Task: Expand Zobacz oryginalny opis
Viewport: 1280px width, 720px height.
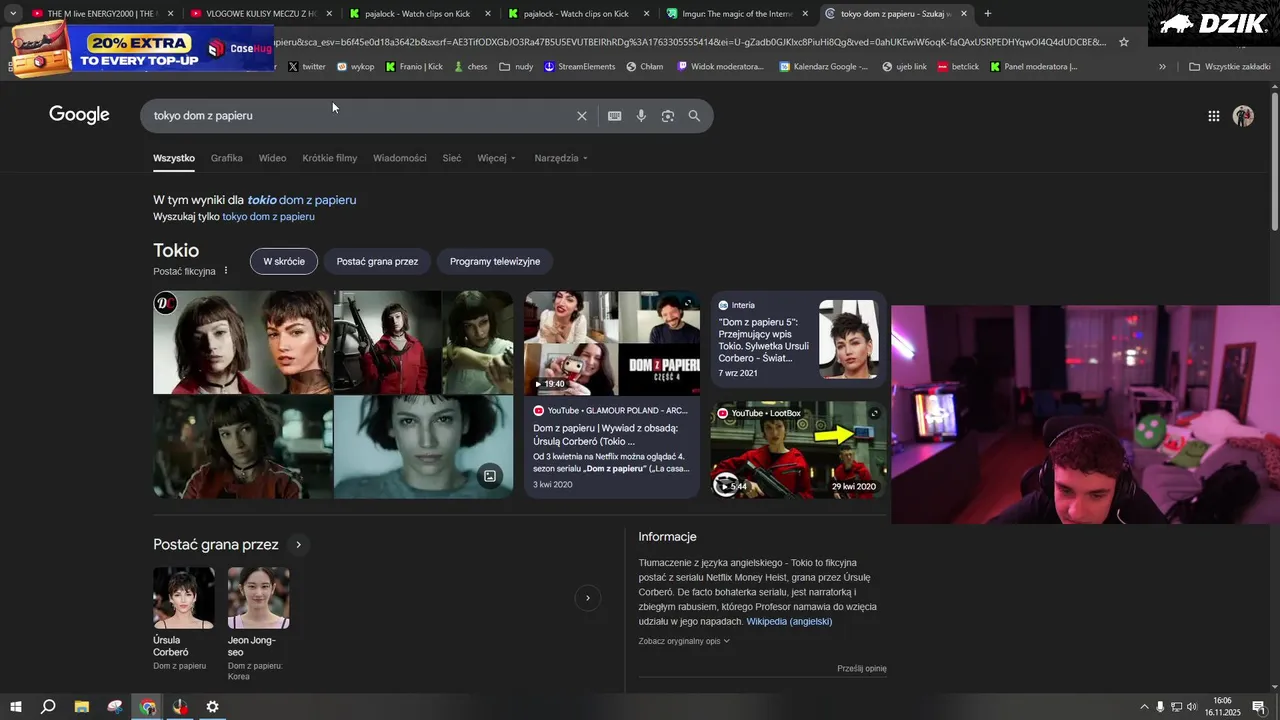Action: coord(684,641)
